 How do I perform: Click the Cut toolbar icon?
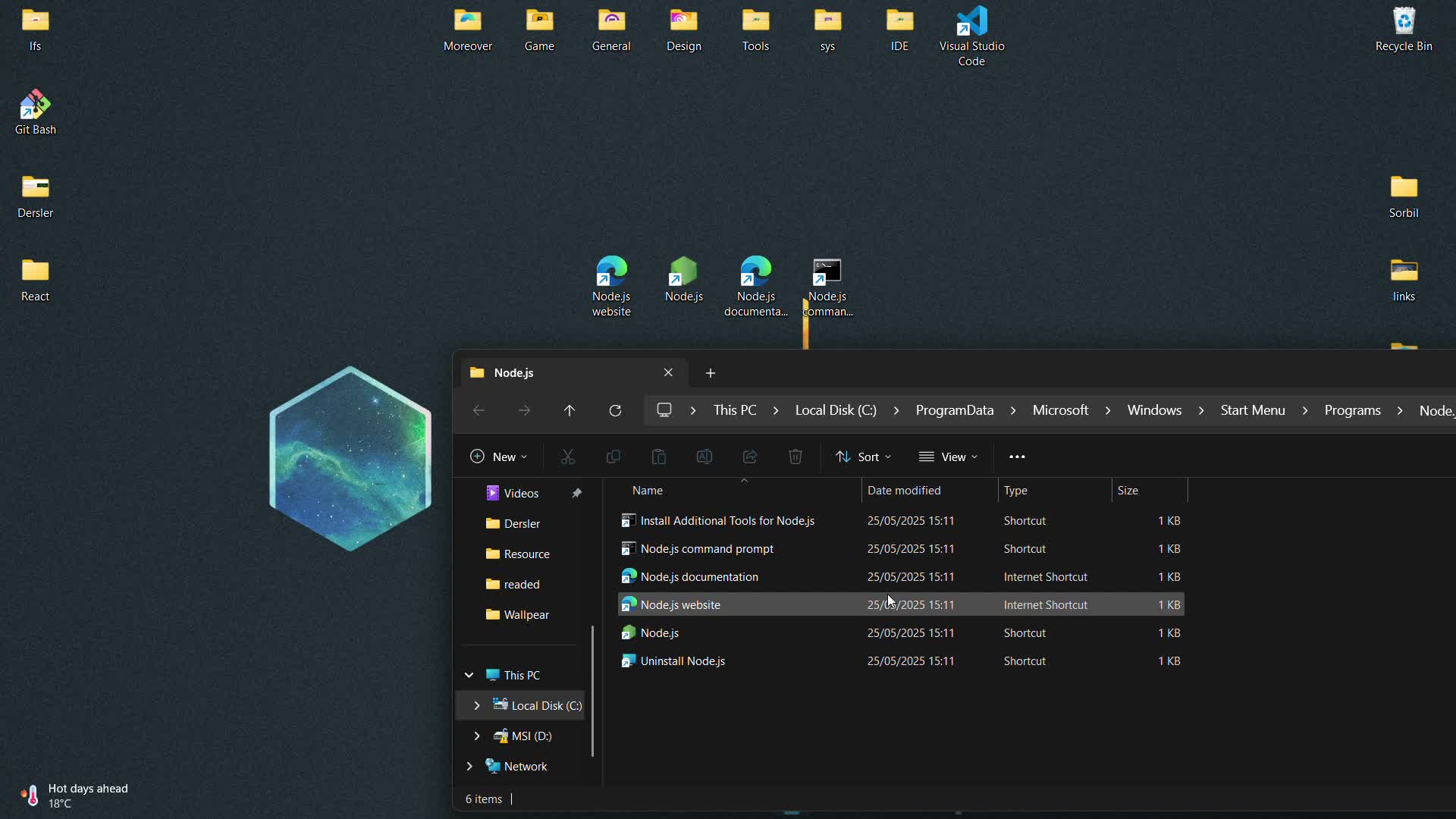click(x=568, y=457)
